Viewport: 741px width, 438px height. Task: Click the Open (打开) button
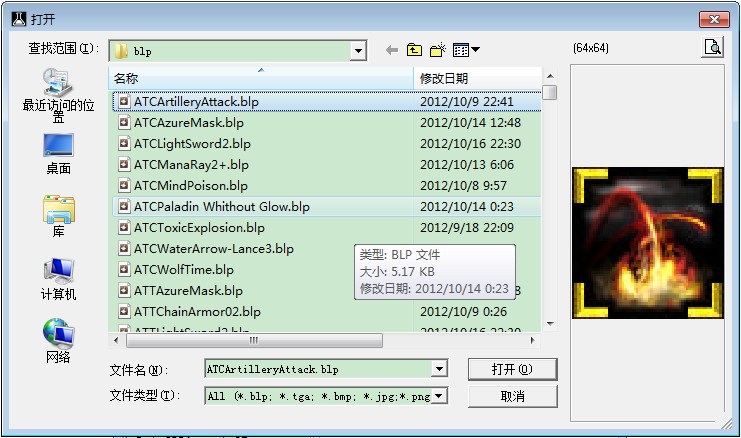pos(512,369)
